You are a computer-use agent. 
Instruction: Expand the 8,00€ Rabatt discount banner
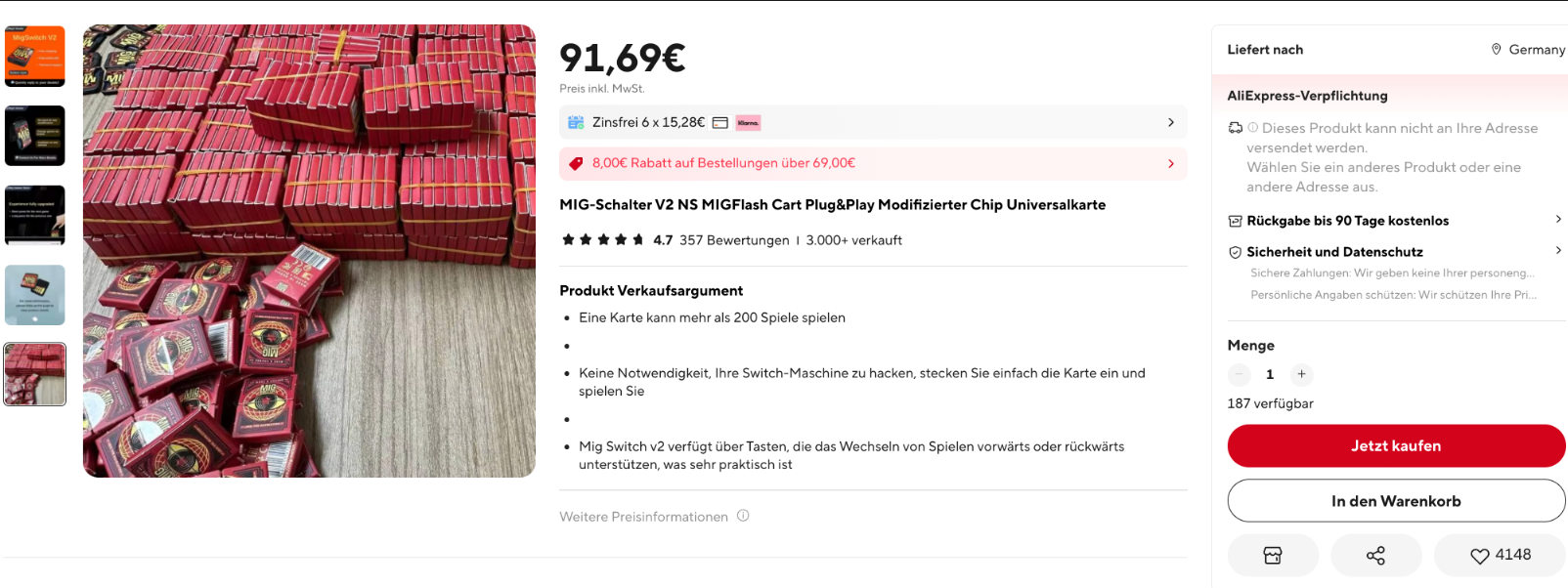click(873, 163)
